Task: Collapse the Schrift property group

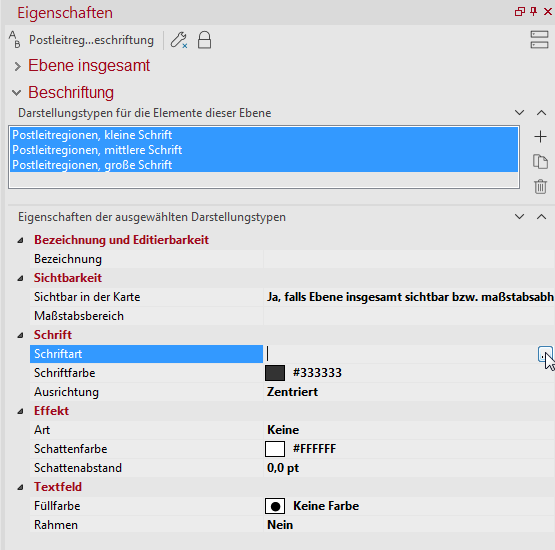Action: pos(21,336)
